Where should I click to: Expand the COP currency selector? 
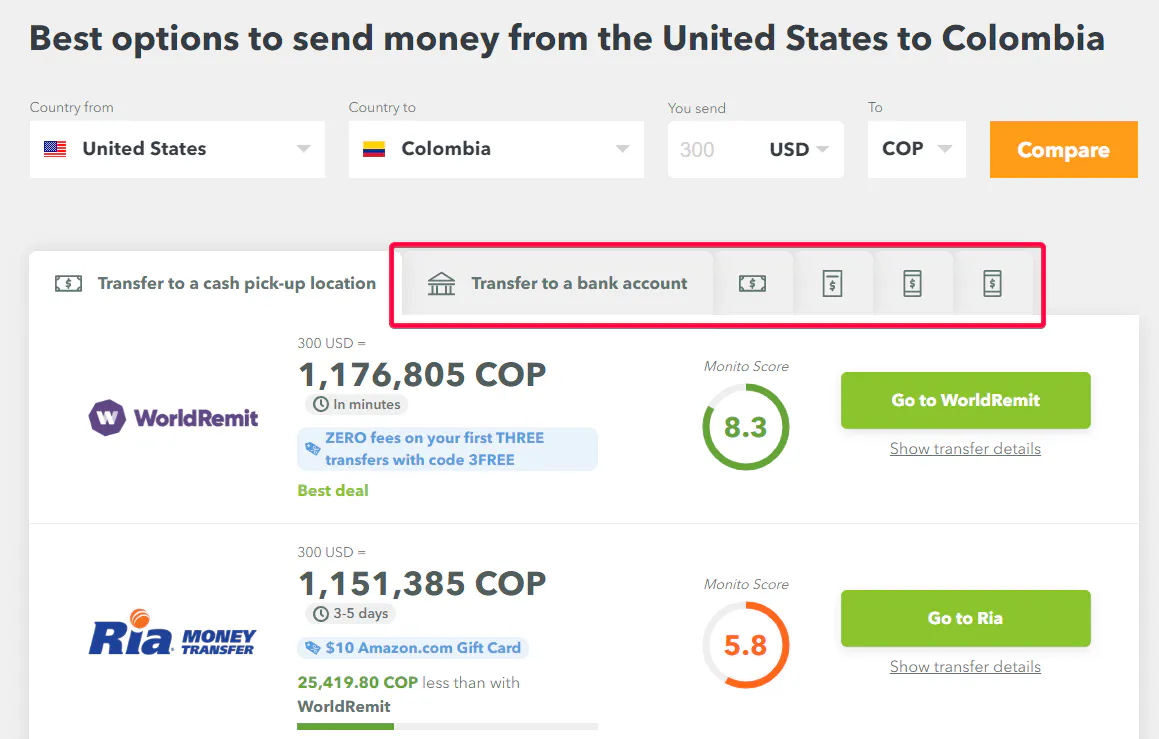[x=916, y=150]
